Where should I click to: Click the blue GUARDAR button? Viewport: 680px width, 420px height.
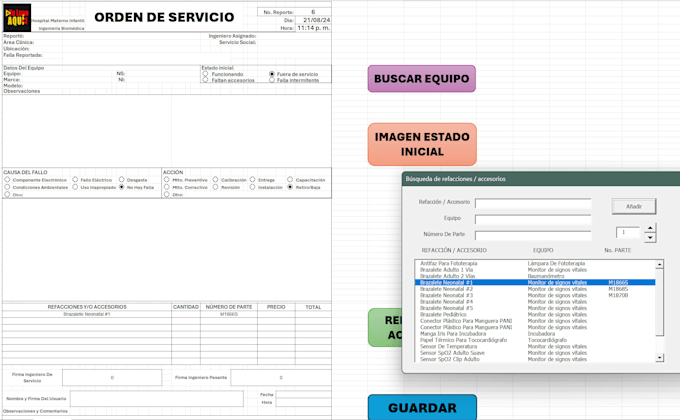[422, 407]
